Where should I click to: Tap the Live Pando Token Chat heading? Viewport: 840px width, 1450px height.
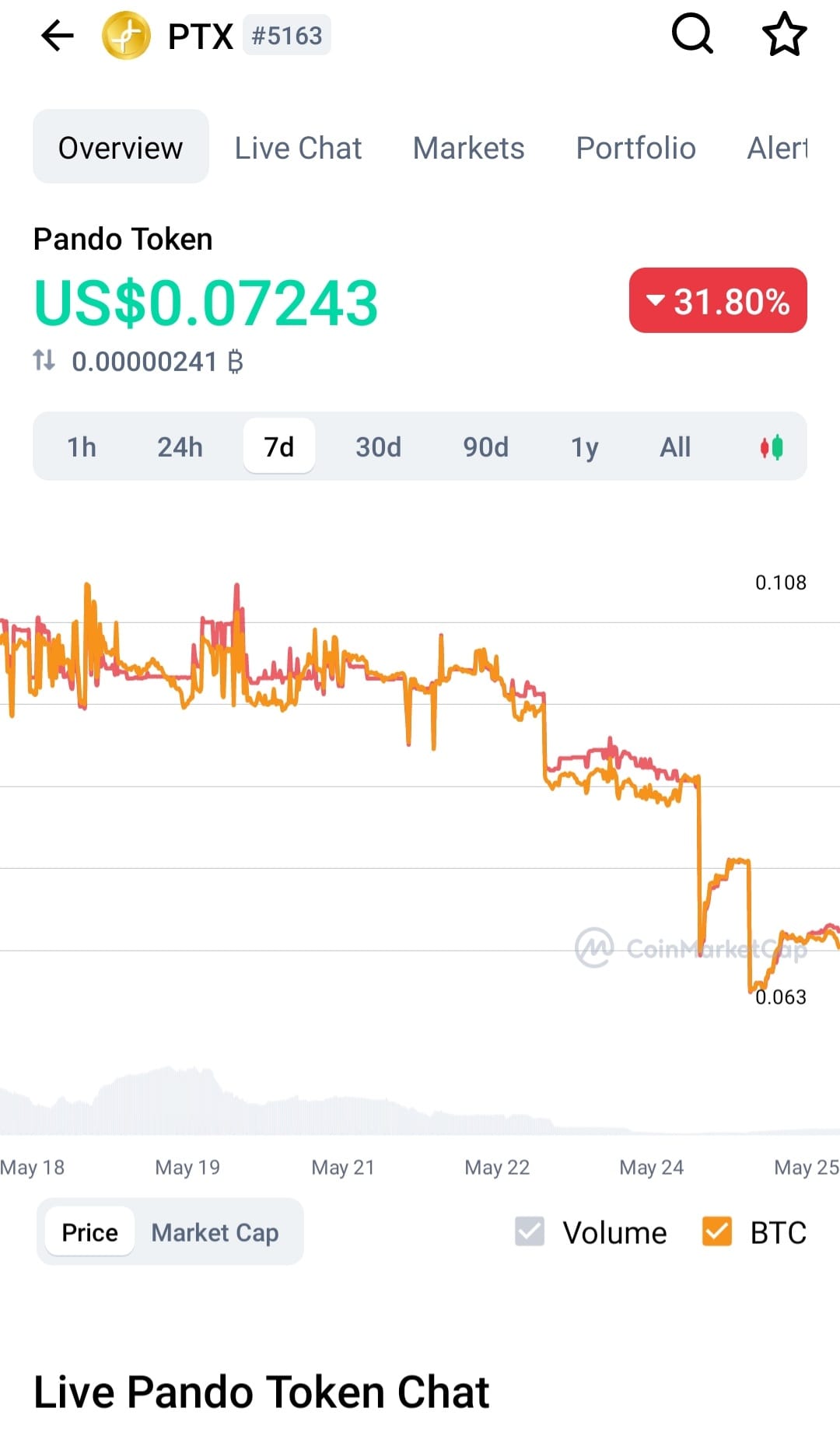261,1392
